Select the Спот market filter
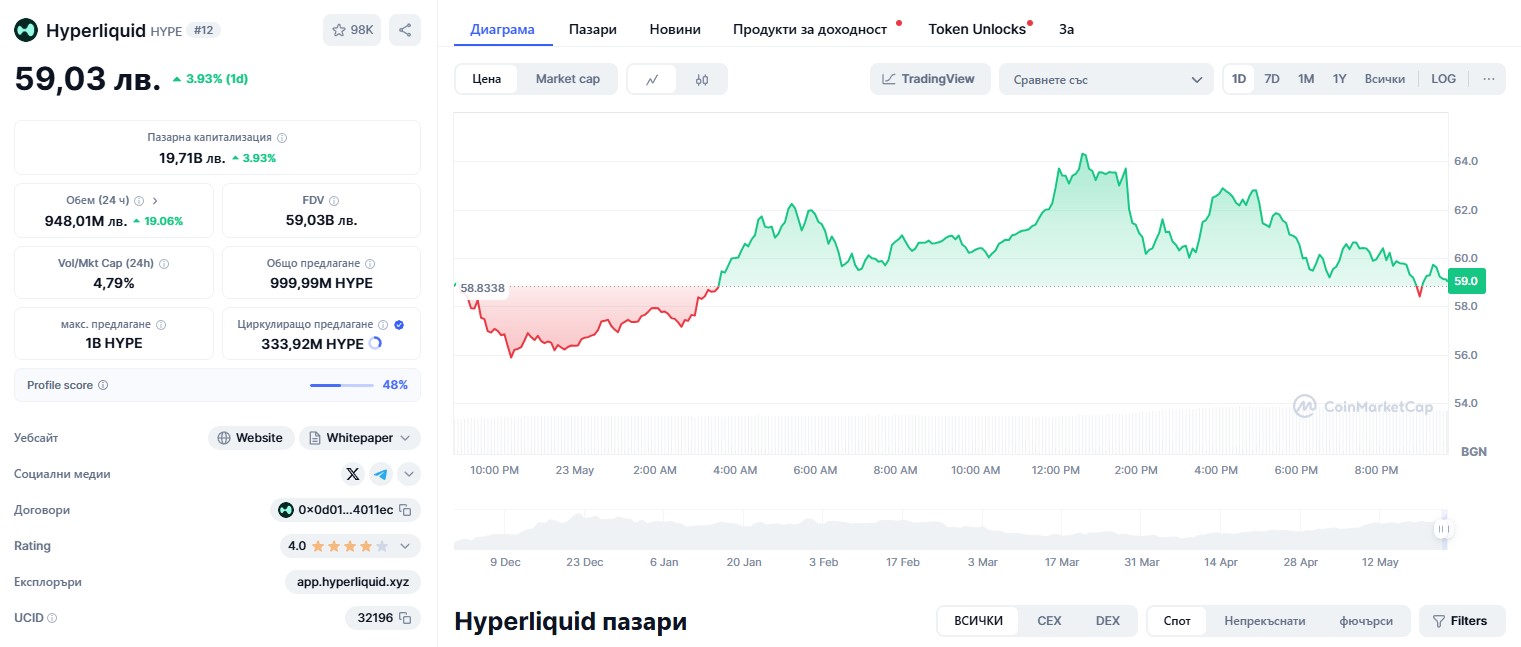The height and width of the screenshot is (647, 1521). 1176,620
